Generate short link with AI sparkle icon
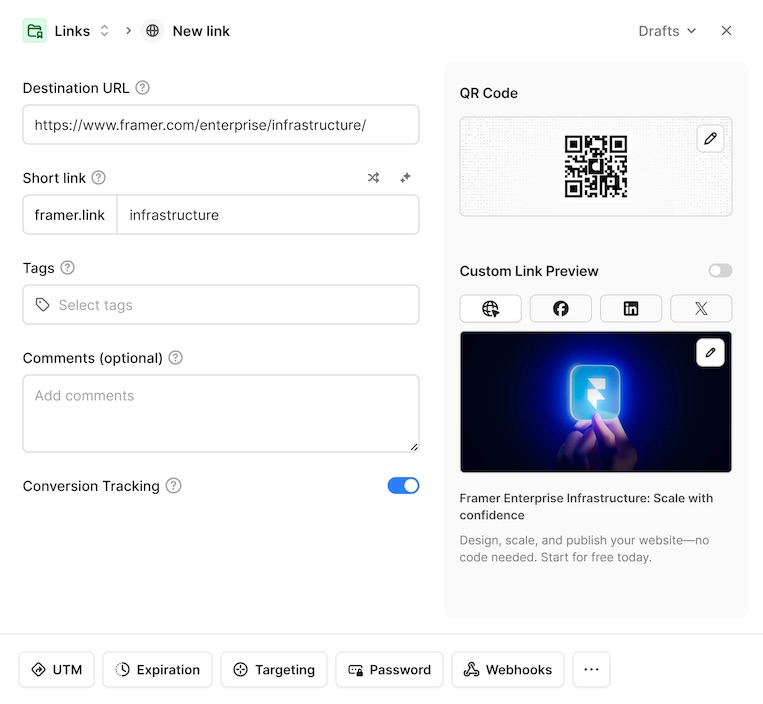 click(405, 178)
